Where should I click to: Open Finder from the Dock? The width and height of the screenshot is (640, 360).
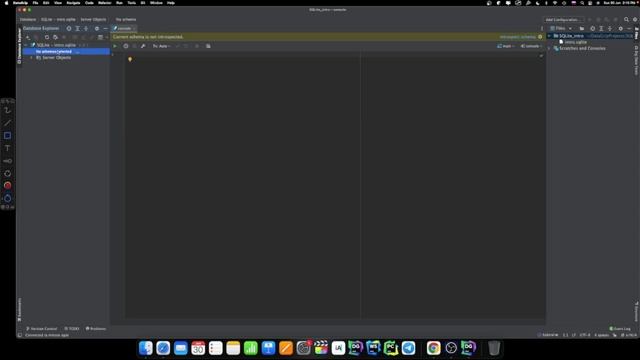point(146,348)
